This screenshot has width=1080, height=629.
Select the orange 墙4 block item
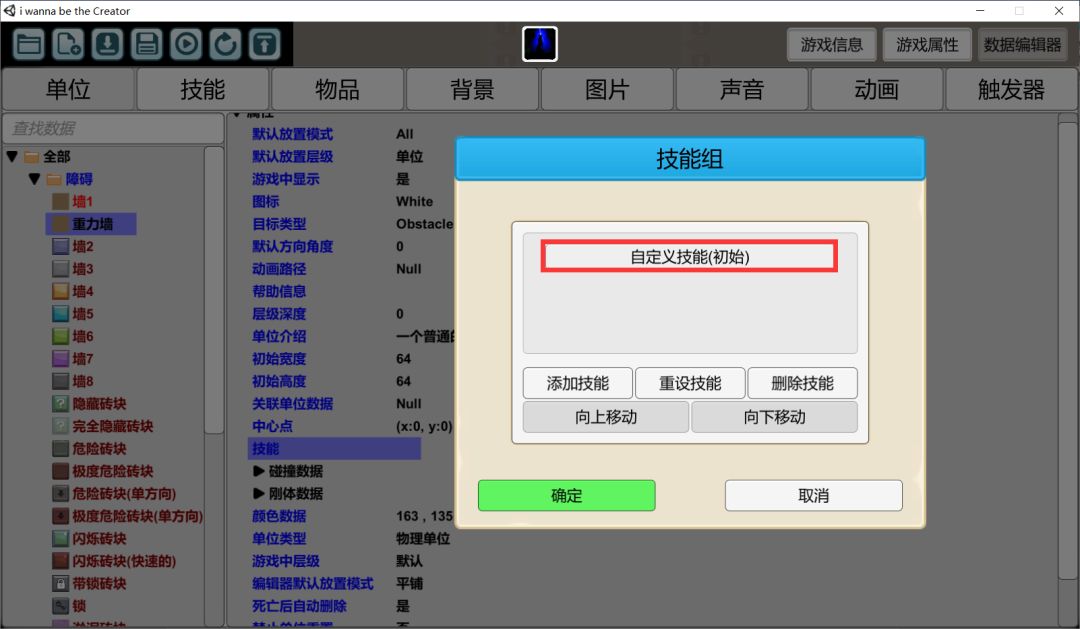[x=82, y=291]
